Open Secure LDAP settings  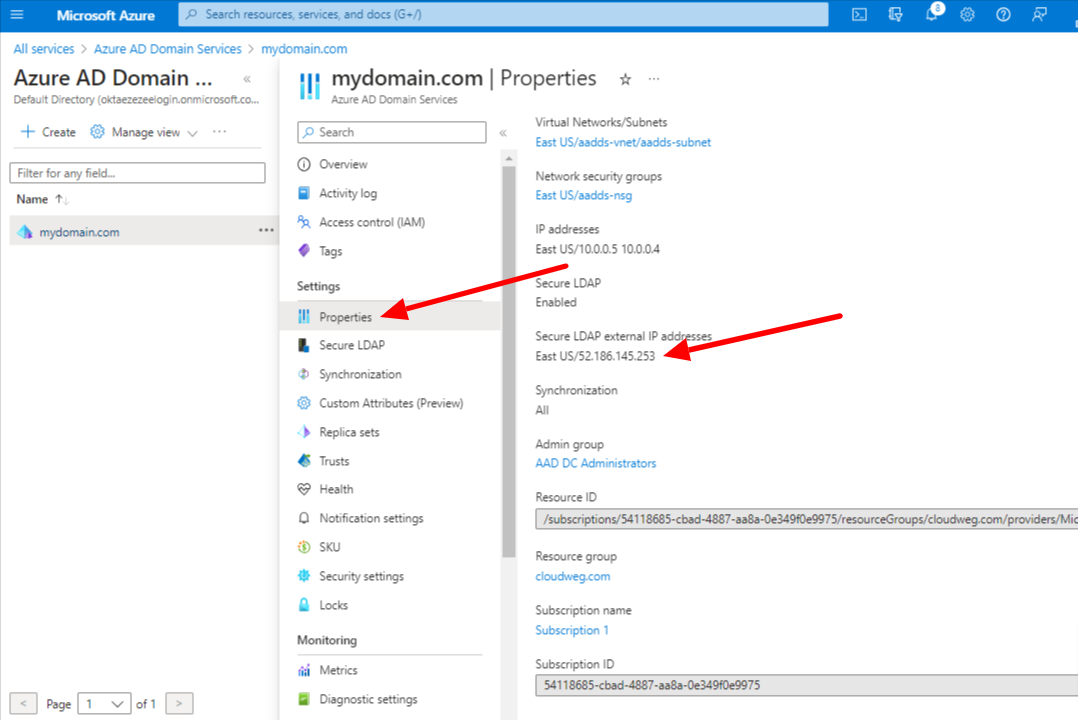[x=351, y=345]
